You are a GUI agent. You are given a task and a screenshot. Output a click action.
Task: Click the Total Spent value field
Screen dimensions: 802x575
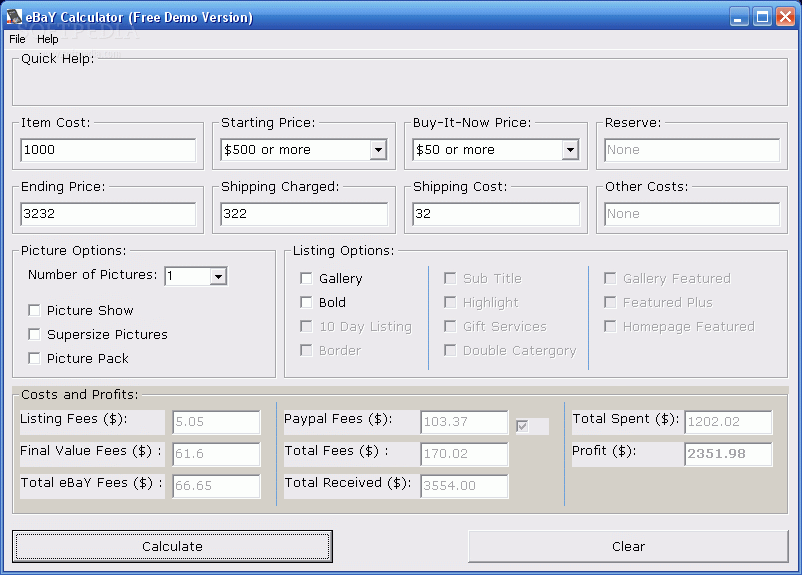coord(728,422)
